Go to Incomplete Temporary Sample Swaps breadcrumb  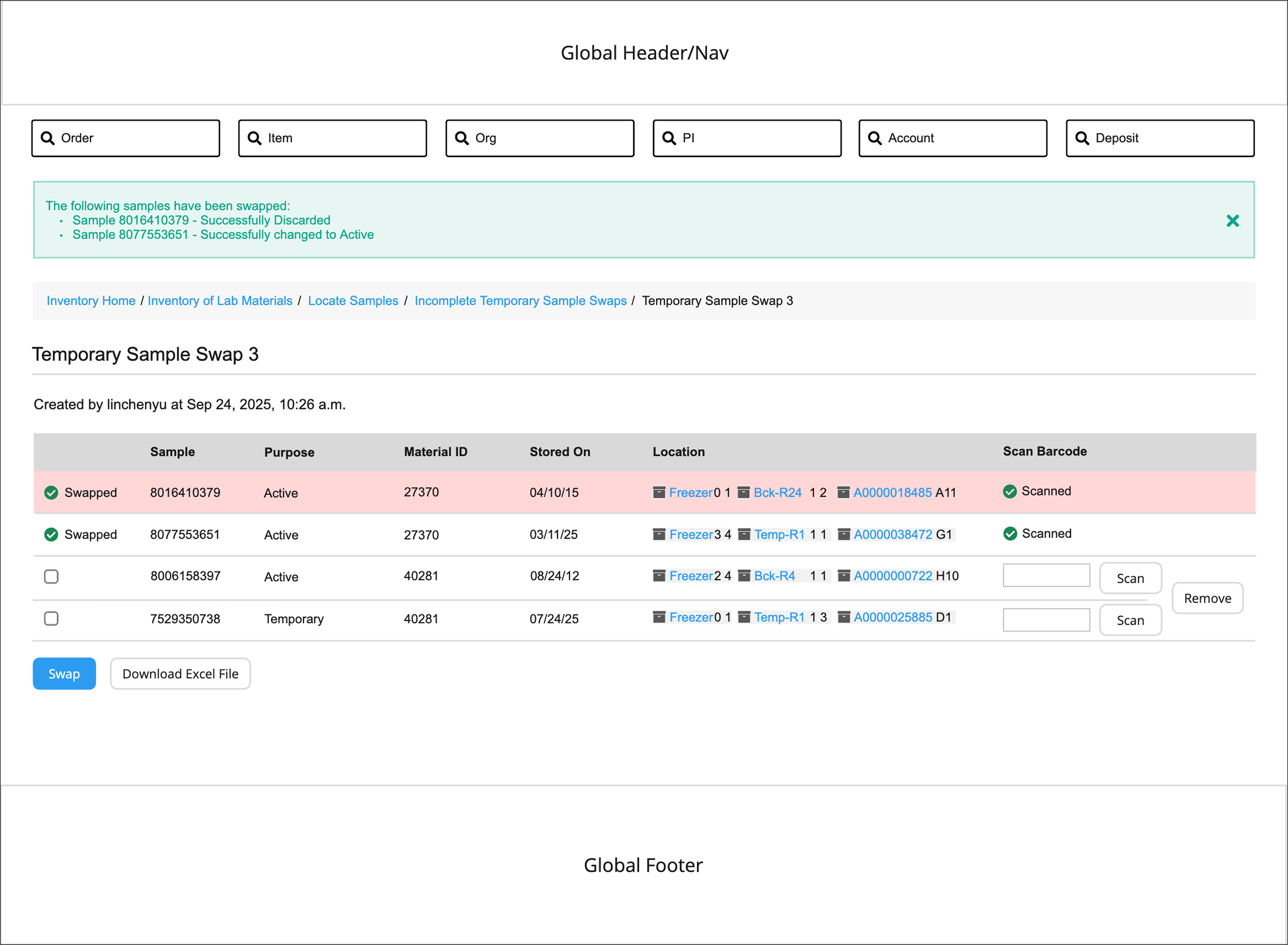pos(520,301)
